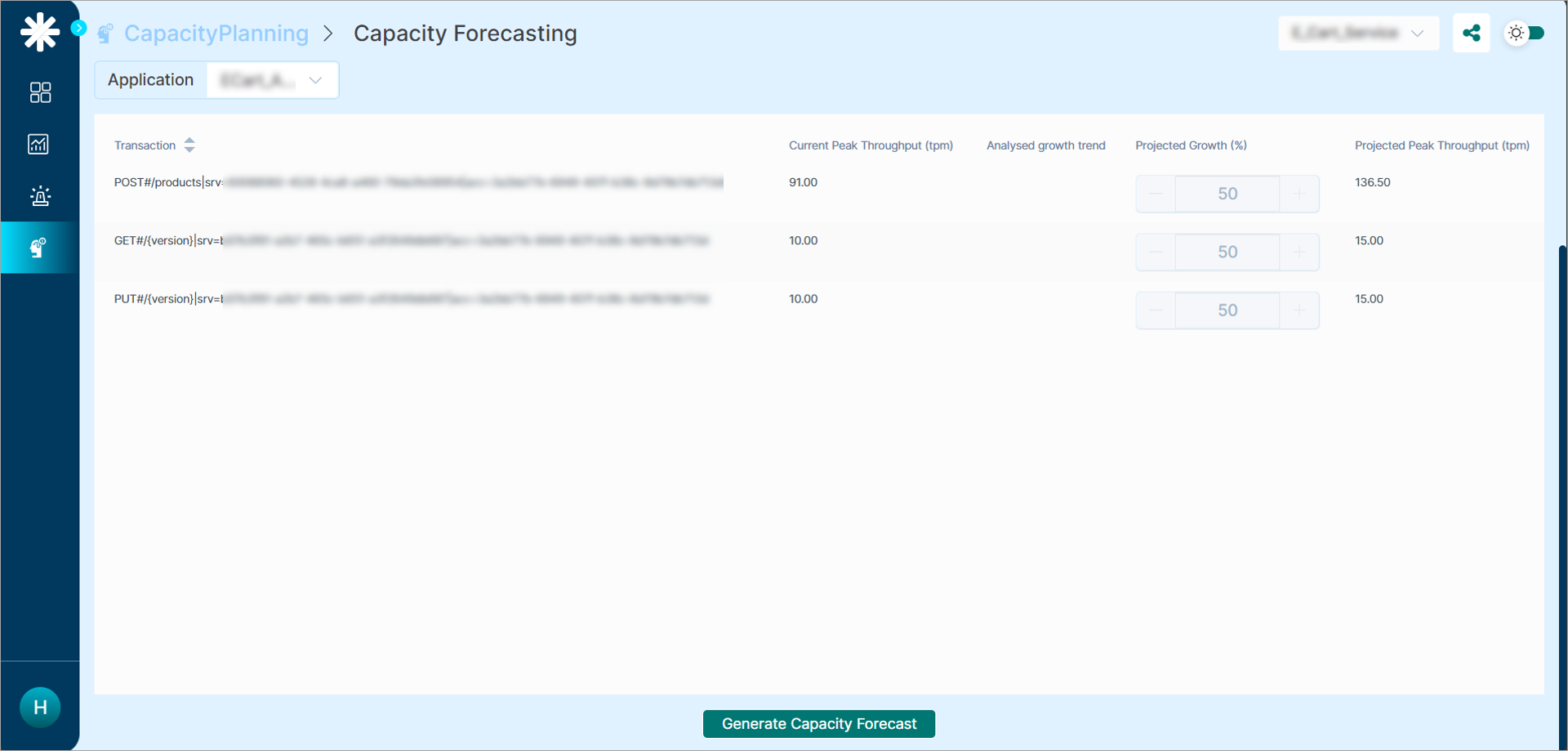Open the service dropdown in the header
1568x751 pixels.
tap(1358, 33)
